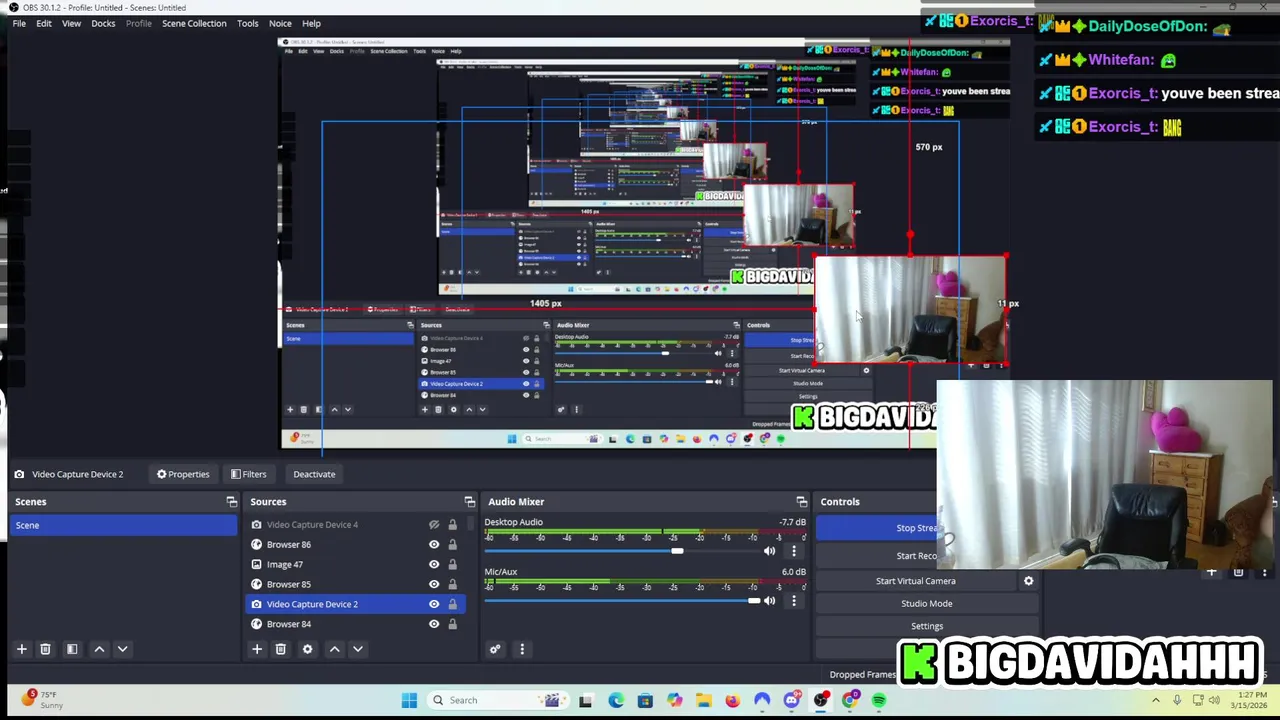Hide the Browser 86 source

pyautogui.click(x=434, y=544)
